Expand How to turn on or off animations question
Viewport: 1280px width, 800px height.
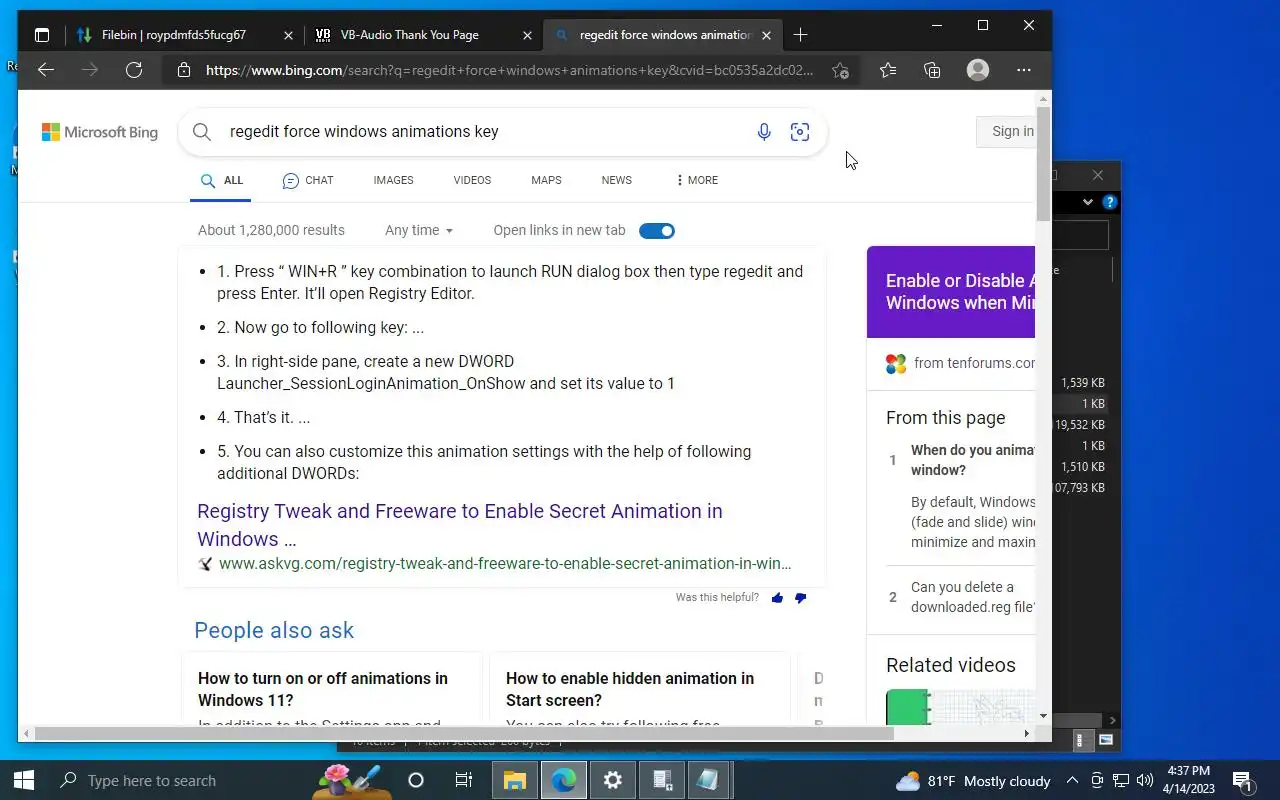pyautogui.click(x=332, y=689)
